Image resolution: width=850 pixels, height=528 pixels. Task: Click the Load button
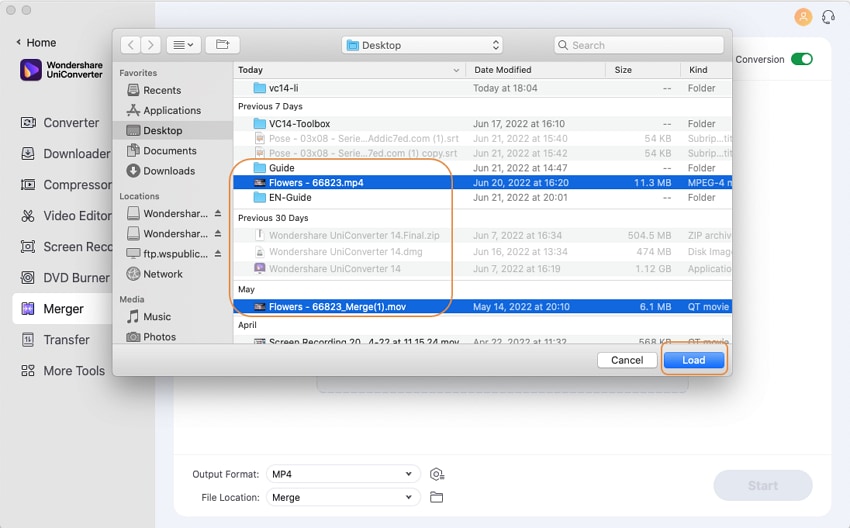(694, 360)
